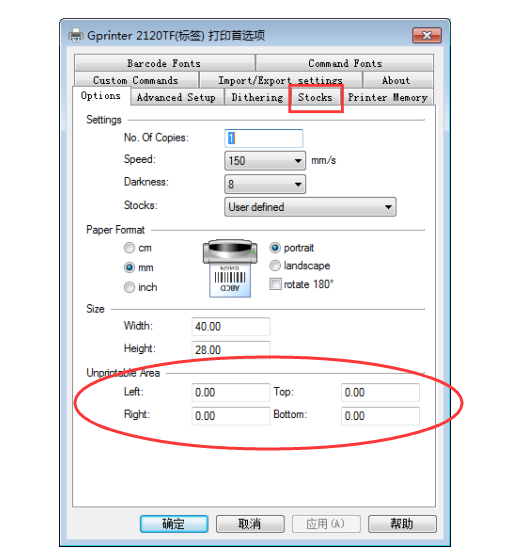Switch to Printer Memory tab
Viewport: 509px width, 557px height.
coord(388,97)
